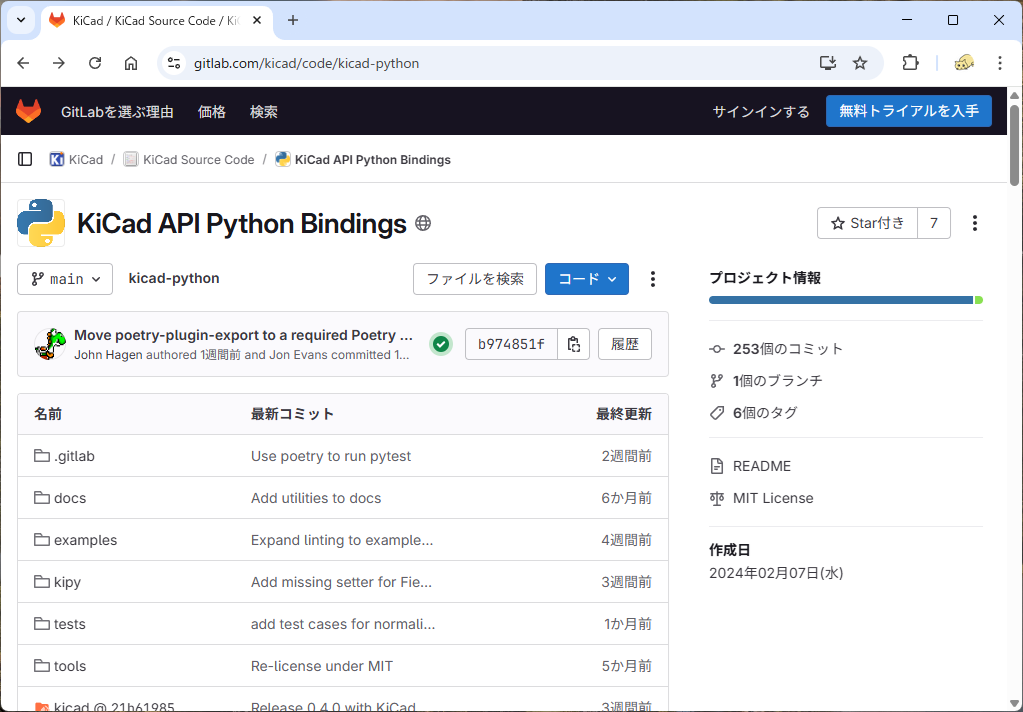Click the KiCad breadcrumb avatar icon

tap(57, 159)
